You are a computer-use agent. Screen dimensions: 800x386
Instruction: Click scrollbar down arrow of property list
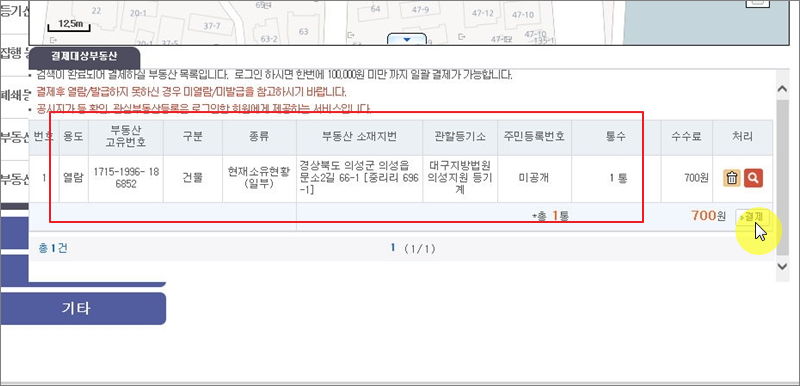782,266
